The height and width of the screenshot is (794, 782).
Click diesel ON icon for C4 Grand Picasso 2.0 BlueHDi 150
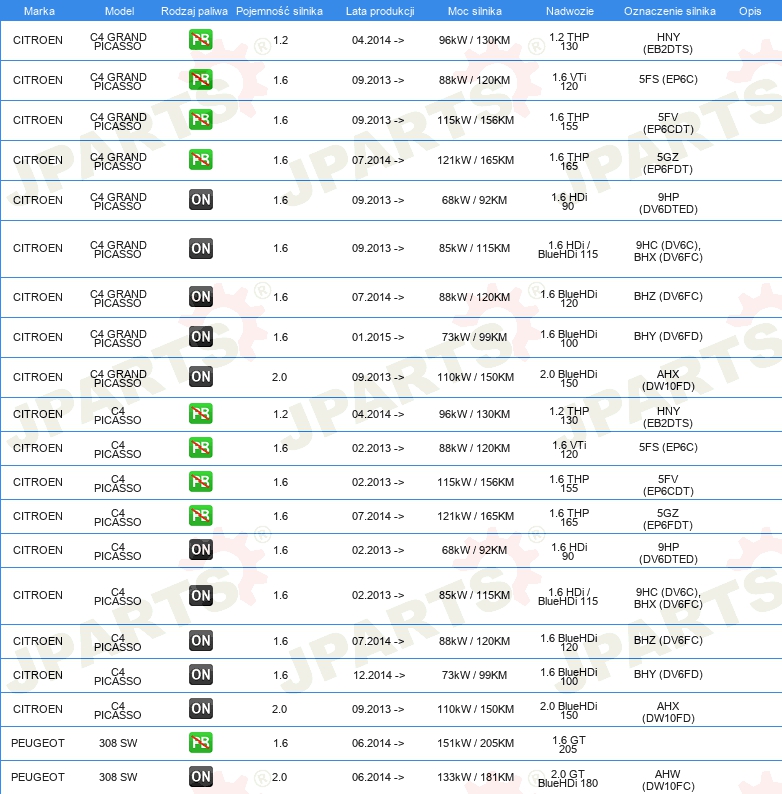201,376
